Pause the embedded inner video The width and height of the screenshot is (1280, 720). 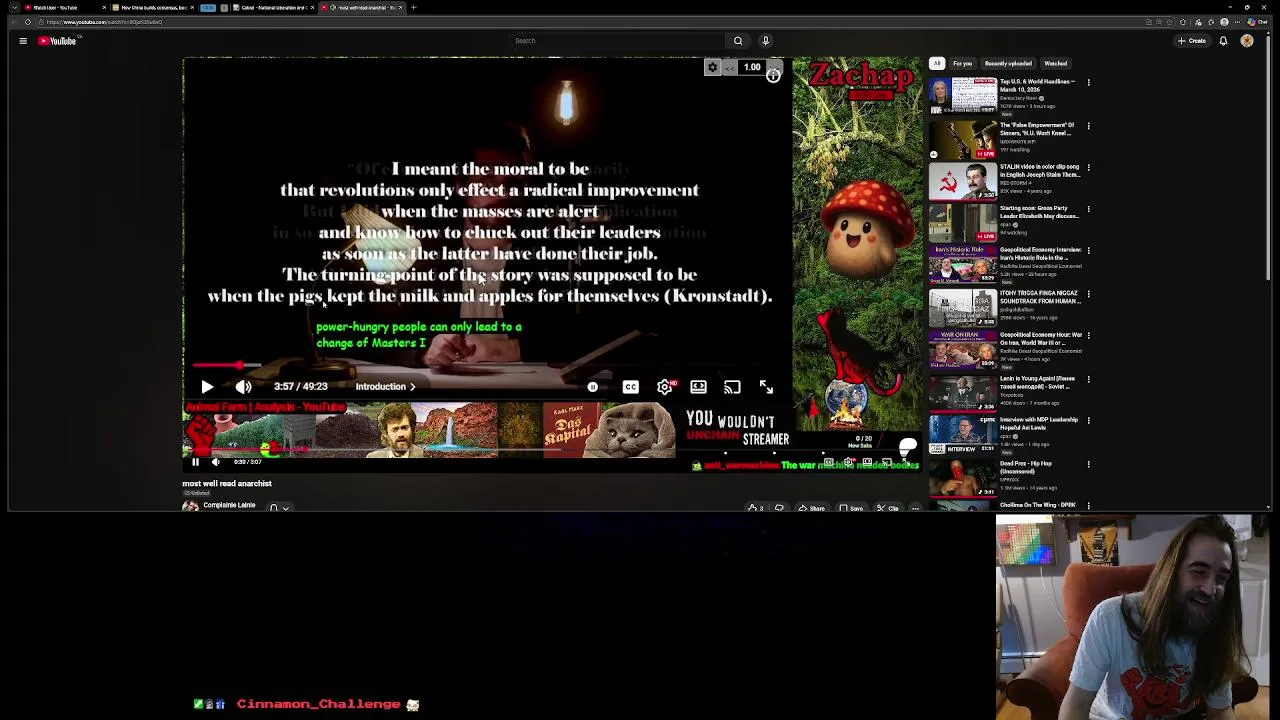click(195, 462)
